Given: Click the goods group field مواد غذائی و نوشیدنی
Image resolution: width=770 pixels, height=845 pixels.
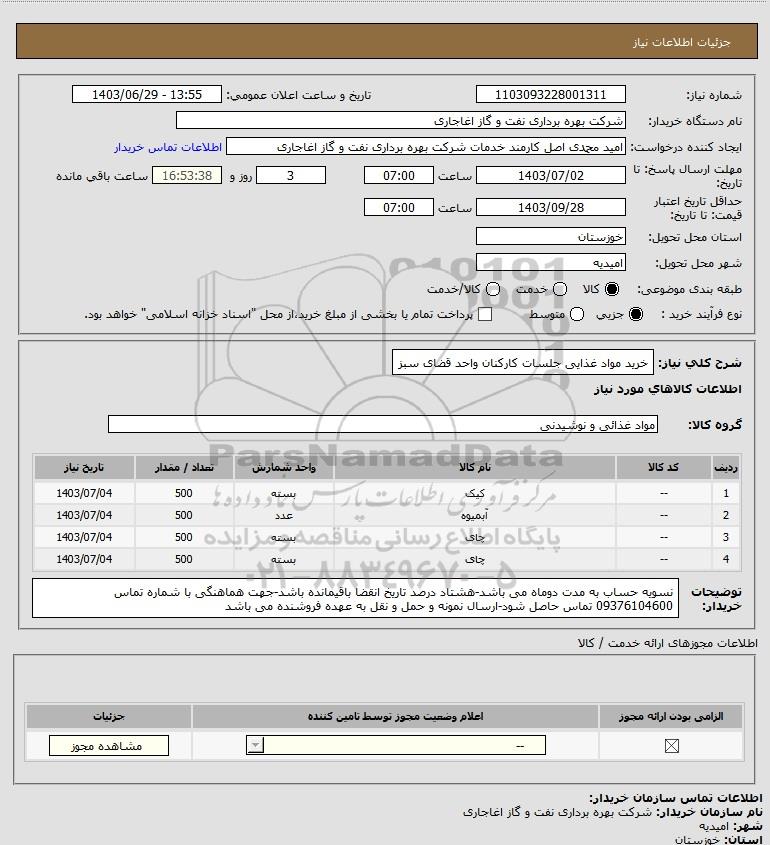Looking at the screenshot, I should pyautogui.click(x=383, y=425).
